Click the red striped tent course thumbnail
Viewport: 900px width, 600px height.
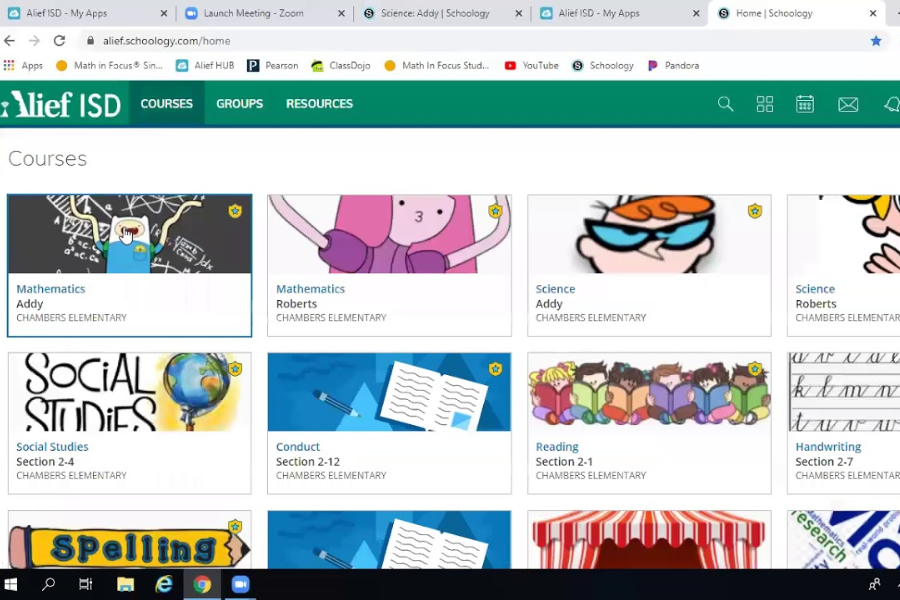pos(649,540)
